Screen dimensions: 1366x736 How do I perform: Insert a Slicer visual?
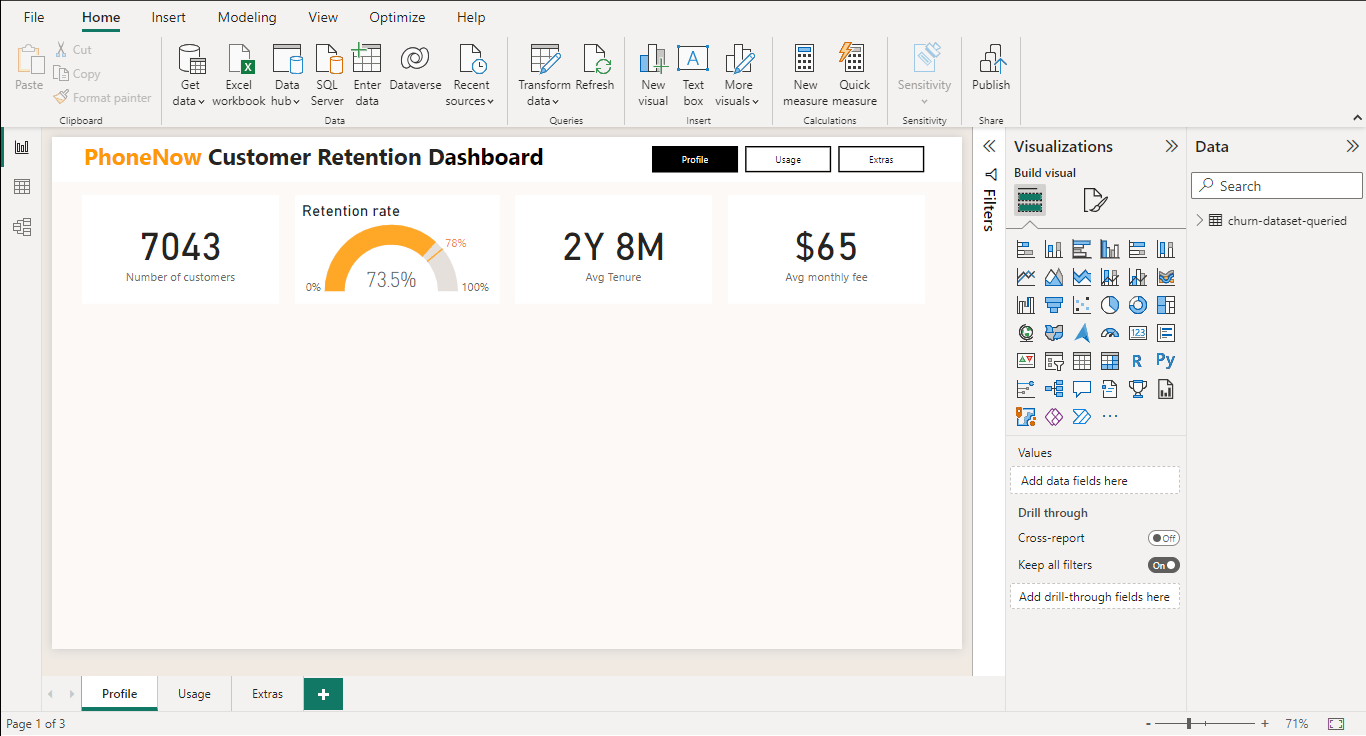(1054, 361)
